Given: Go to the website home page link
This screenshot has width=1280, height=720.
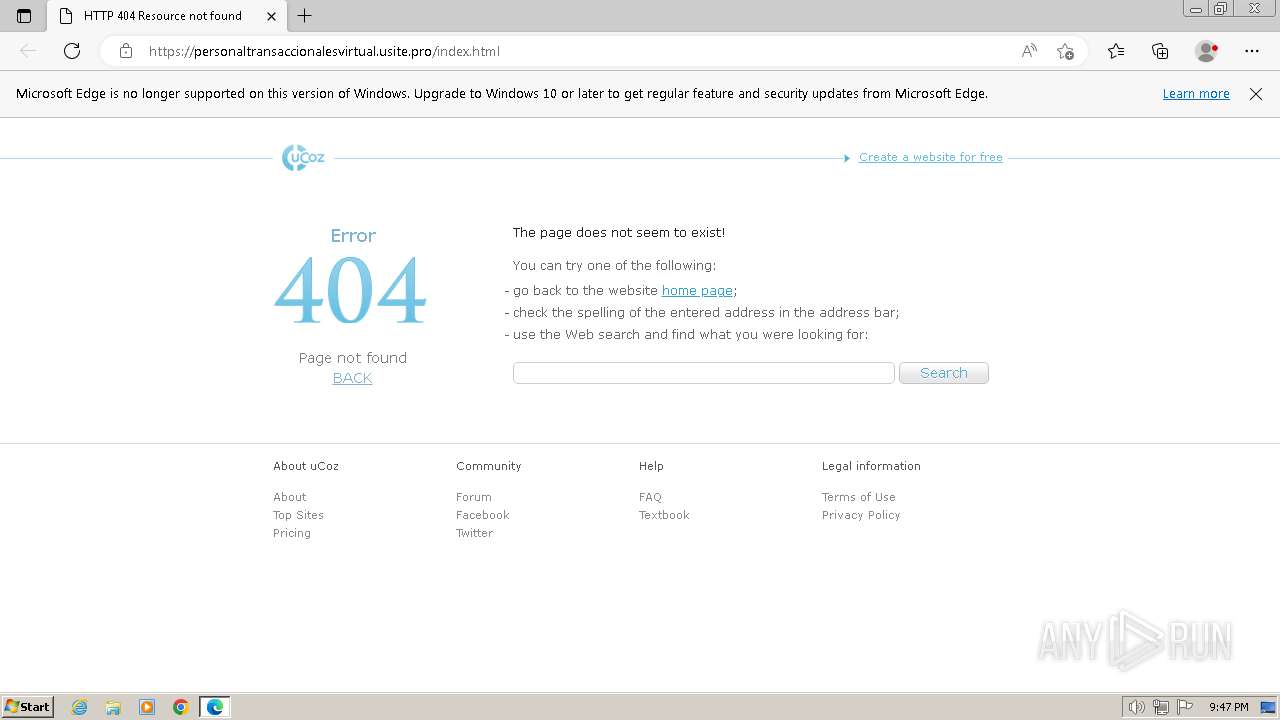Looking at the screenshot, I should (x=697, y=290).
